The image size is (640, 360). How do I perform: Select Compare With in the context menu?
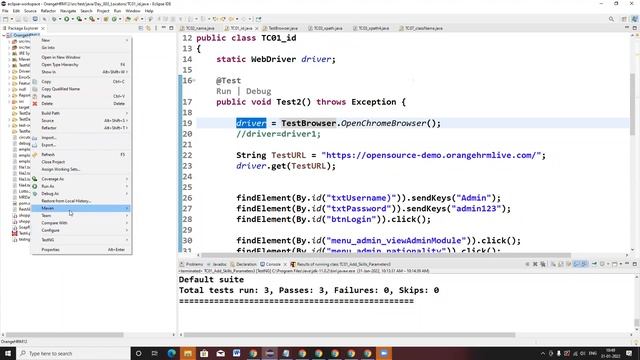81,223
